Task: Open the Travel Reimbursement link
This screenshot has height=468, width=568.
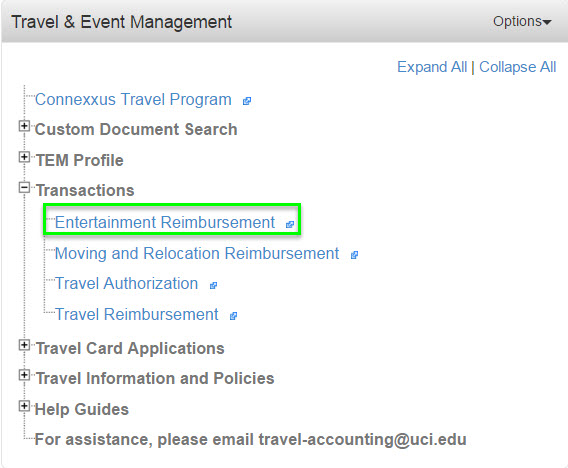Action: [137, 314]
